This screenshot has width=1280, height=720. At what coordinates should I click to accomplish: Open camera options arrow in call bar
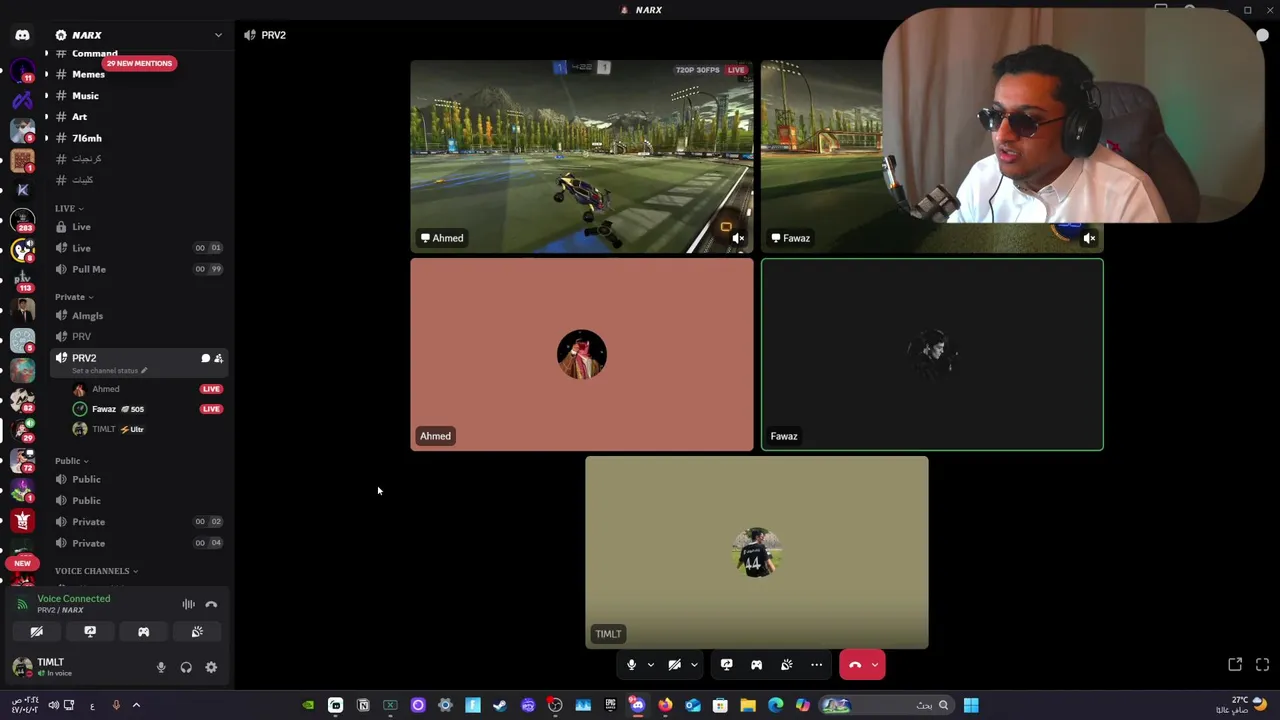click(694, 665)
